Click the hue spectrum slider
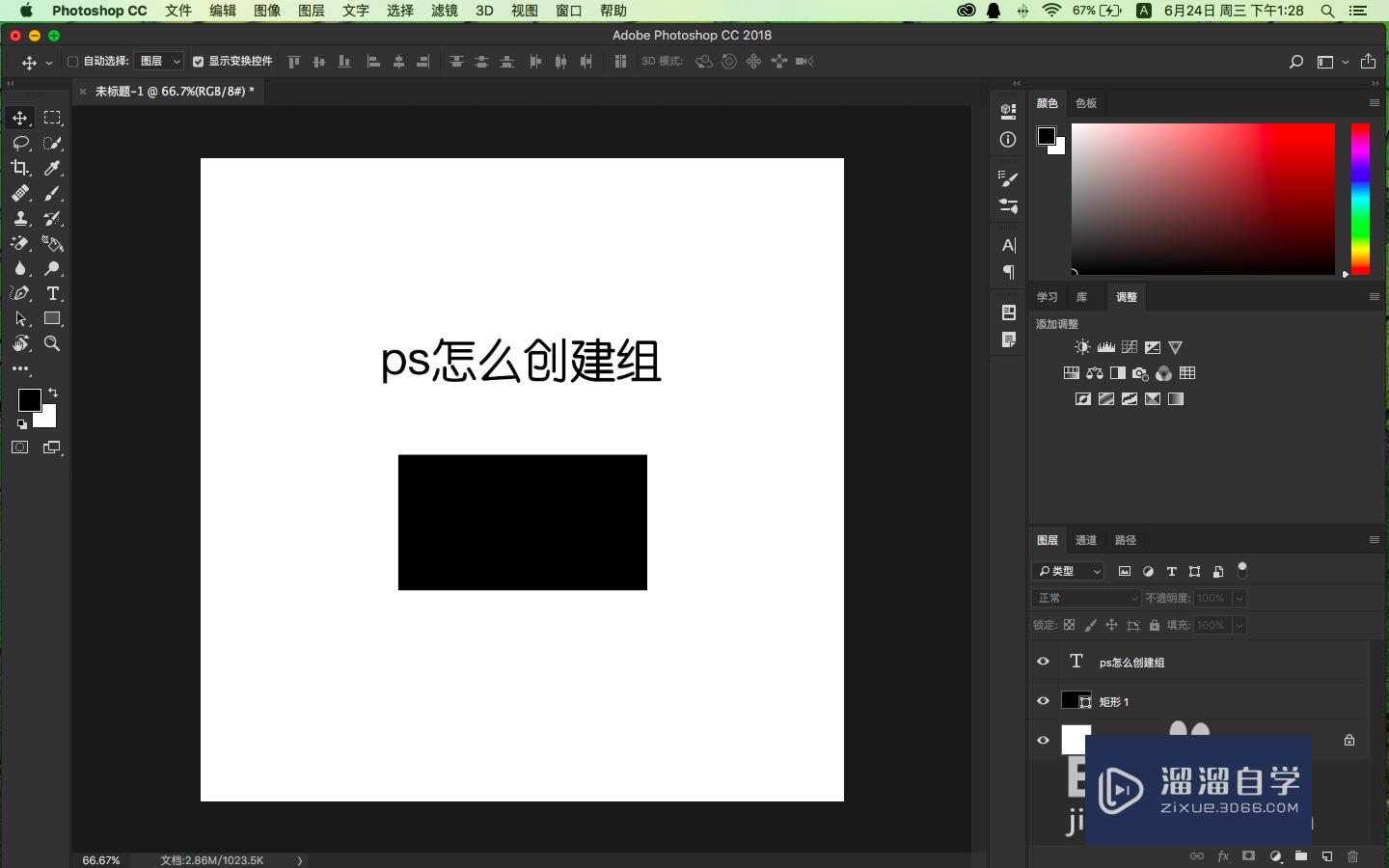1389x868 pixels. click(1360, 199)
